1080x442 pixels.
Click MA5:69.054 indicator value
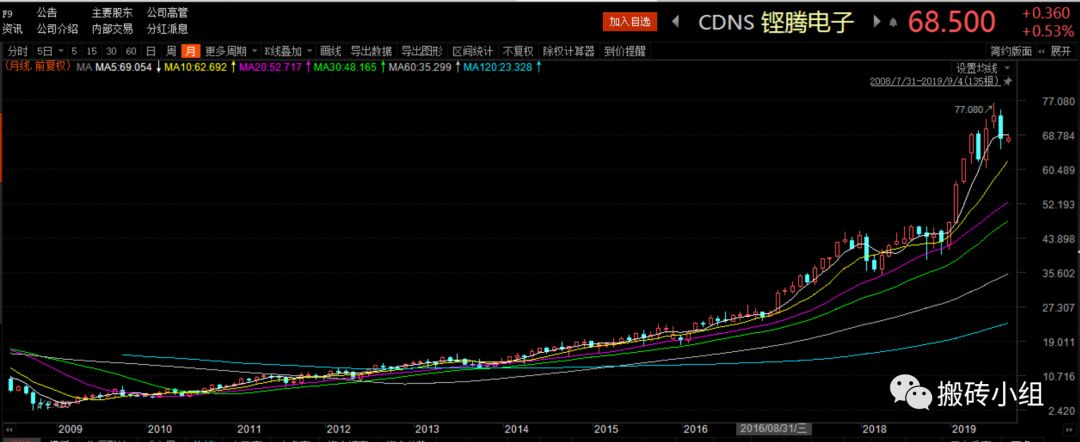click(123, 67)
